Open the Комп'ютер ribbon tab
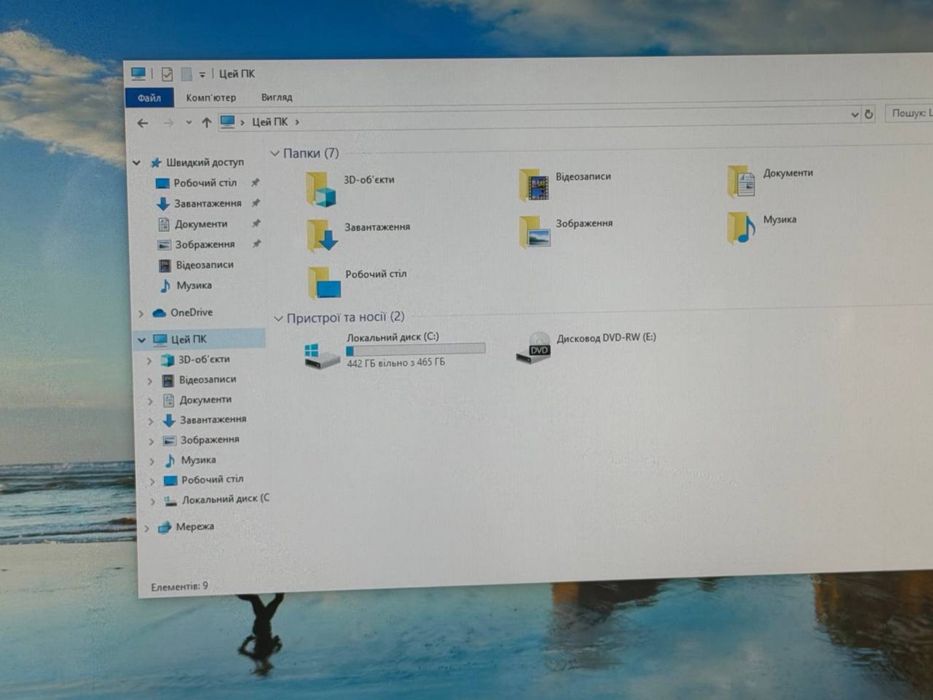Screen dimensions: 933x700 (211, 98)
